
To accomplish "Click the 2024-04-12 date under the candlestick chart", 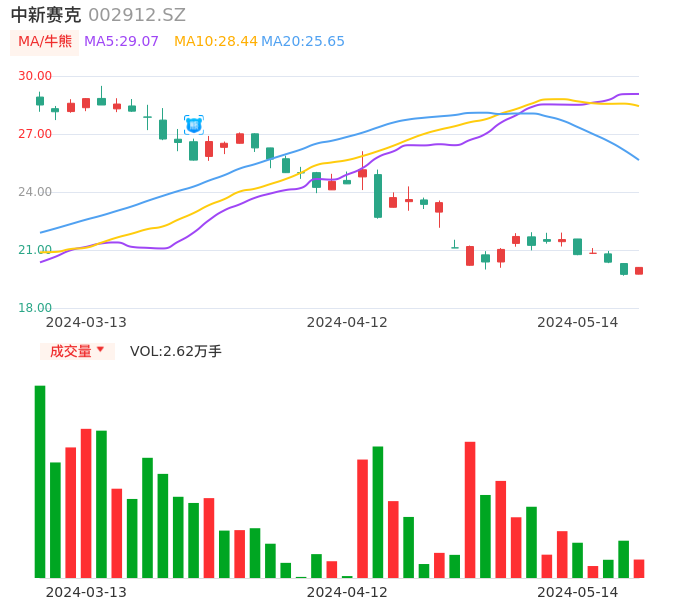I will 347,322.
